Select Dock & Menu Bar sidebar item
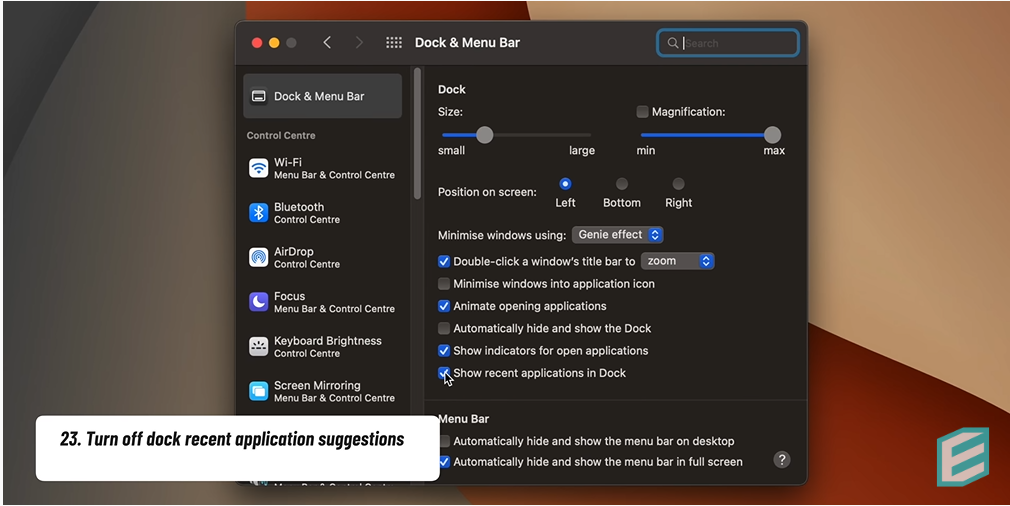The image size is (1010, 506). [322, 96]
